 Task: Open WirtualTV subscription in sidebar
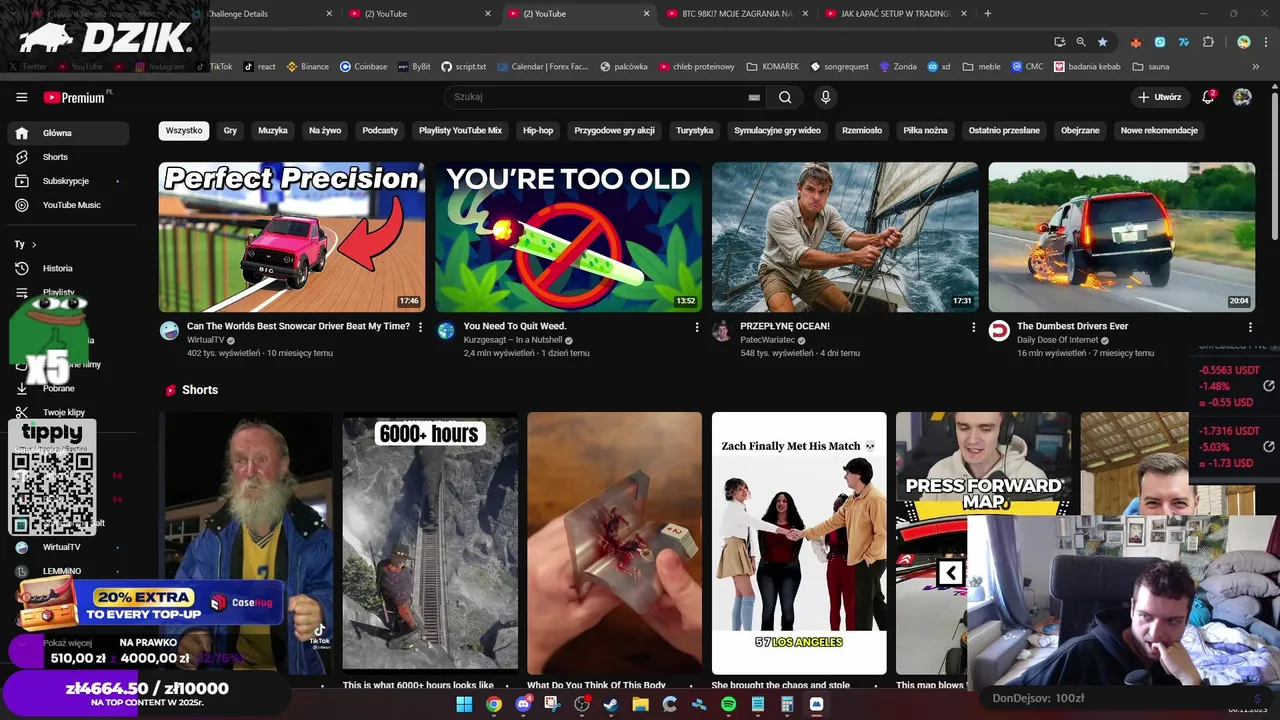[x=68, y=547]
